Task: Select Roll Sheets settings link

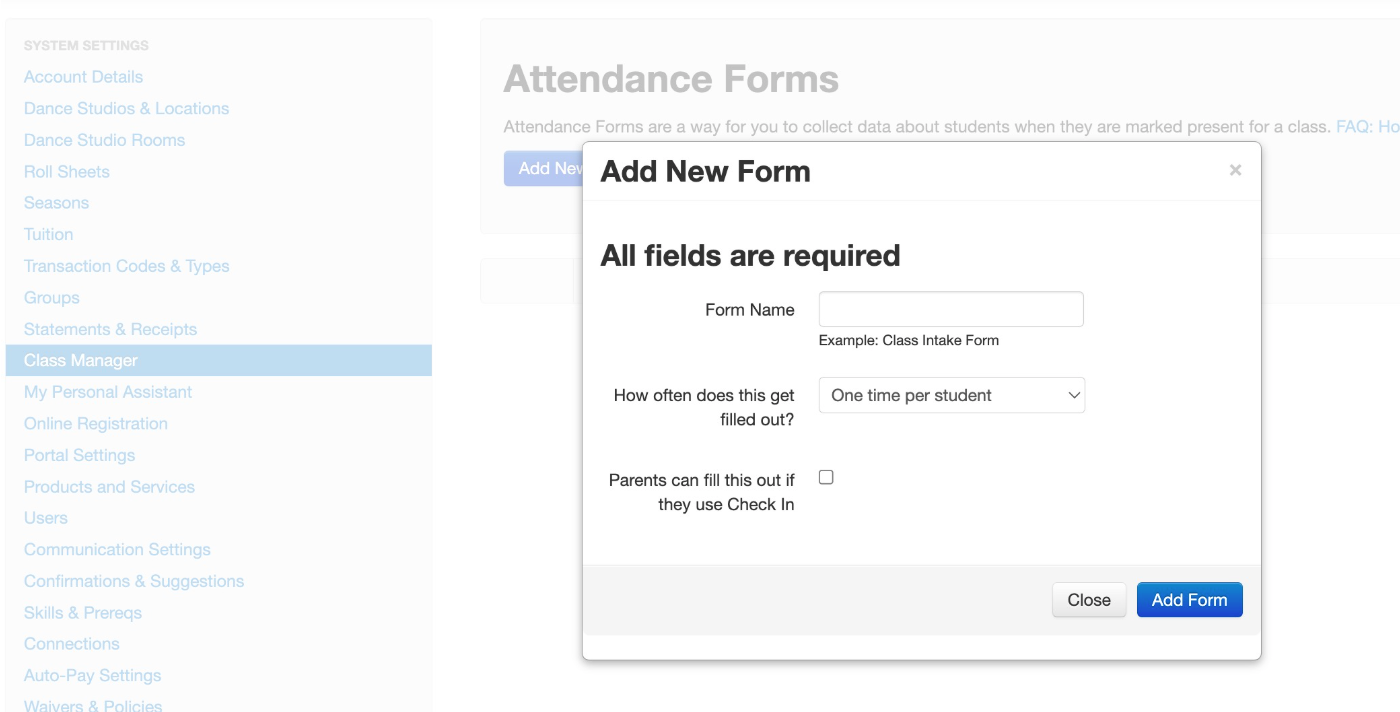Action: (x=67, y=171)
